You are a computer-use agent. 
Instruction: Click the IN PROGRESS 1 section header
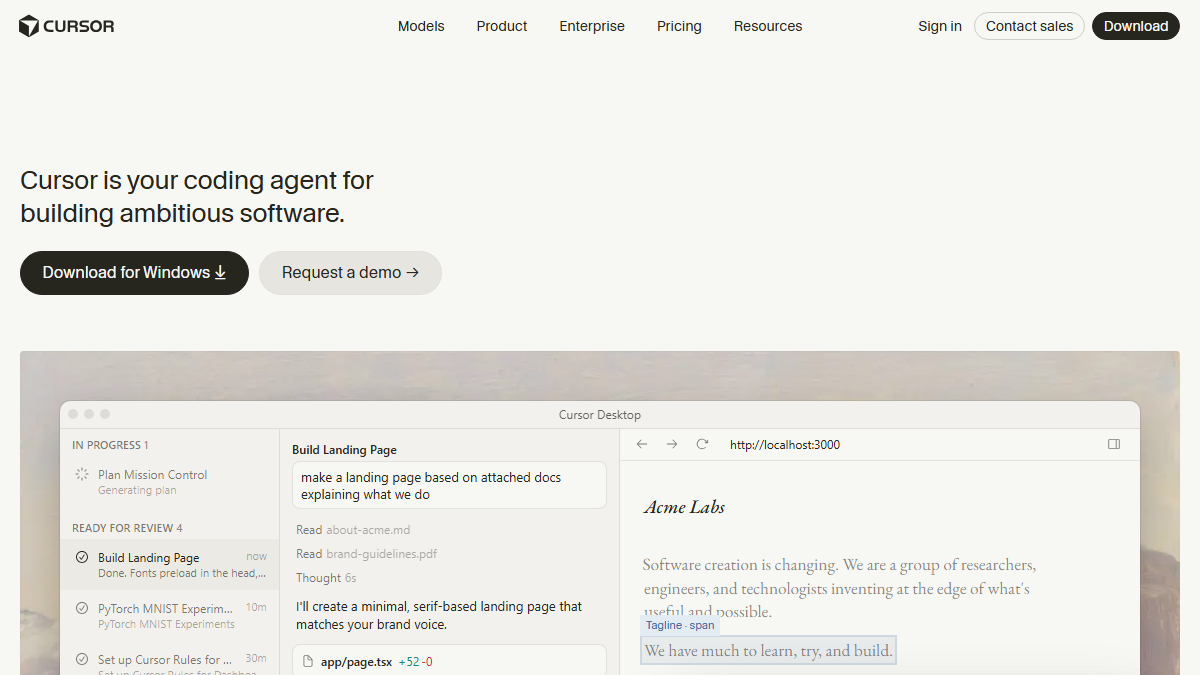pyautogui.click(x=110, y=445)
